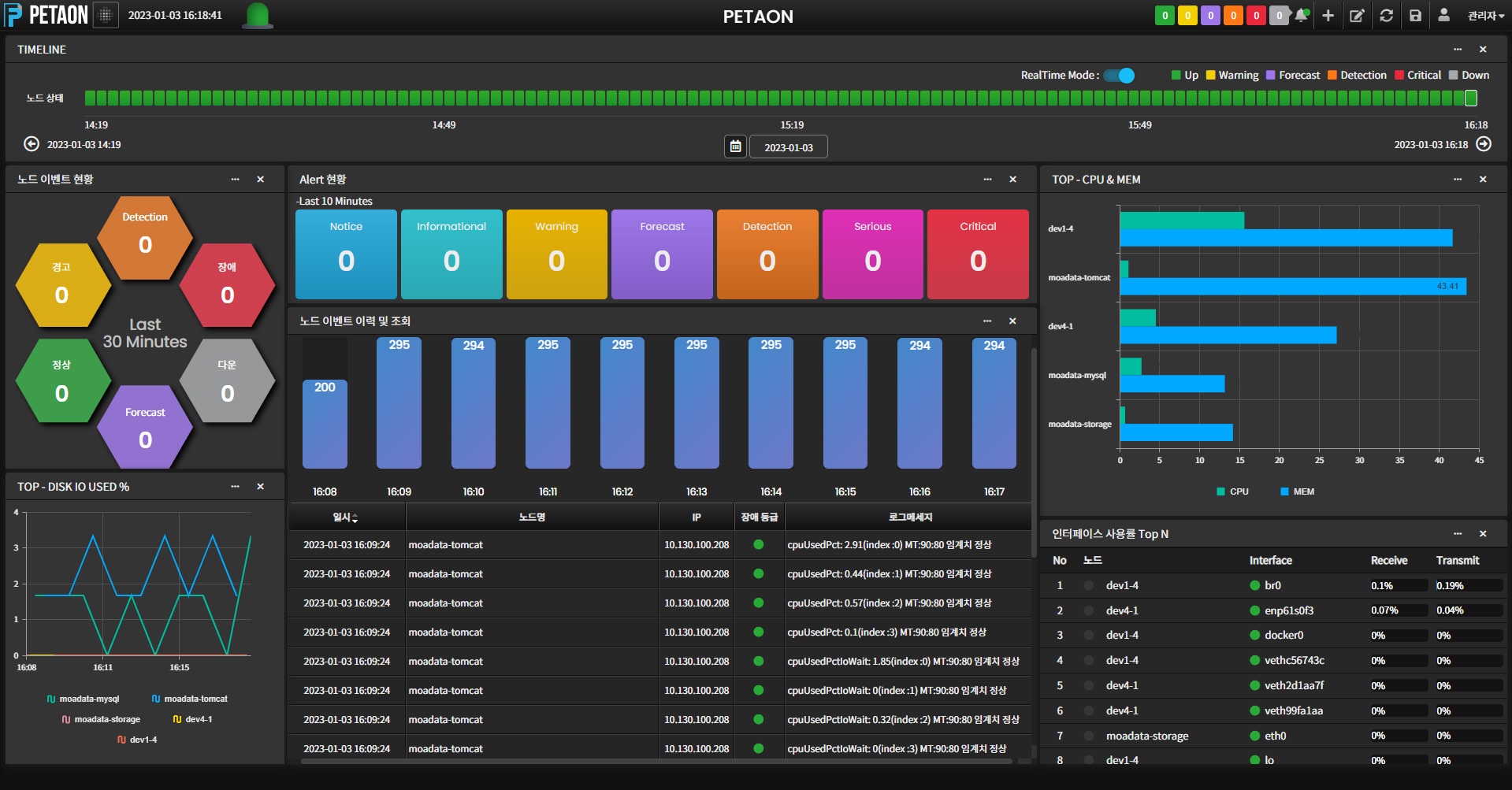This screenshot has height=790, width=1512.
Task: Click the timeline back arrow at 14:19
Action: click(x=32, y=144)
